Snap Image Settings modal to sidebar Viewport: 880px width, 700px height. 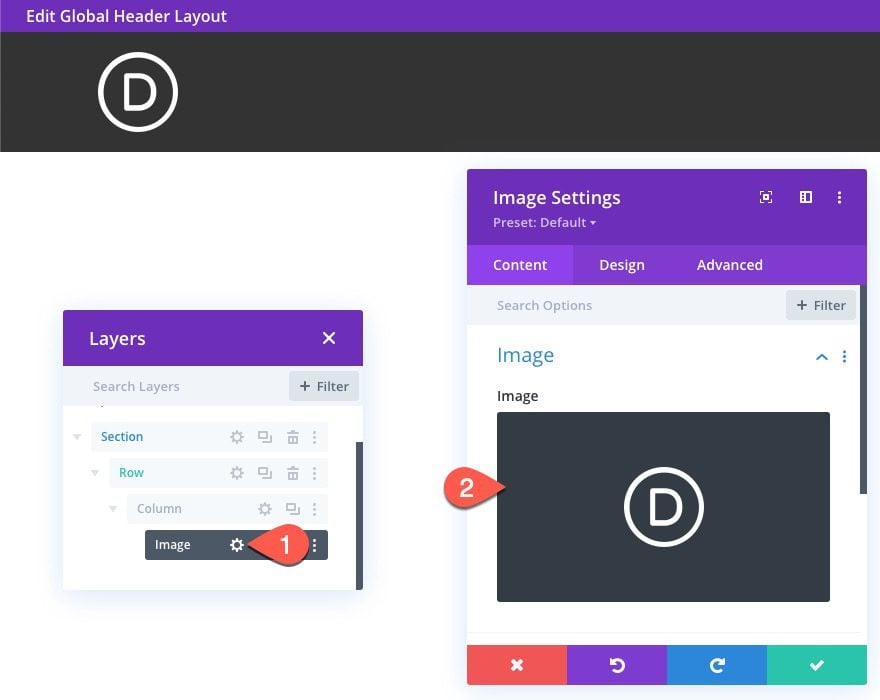805,198
